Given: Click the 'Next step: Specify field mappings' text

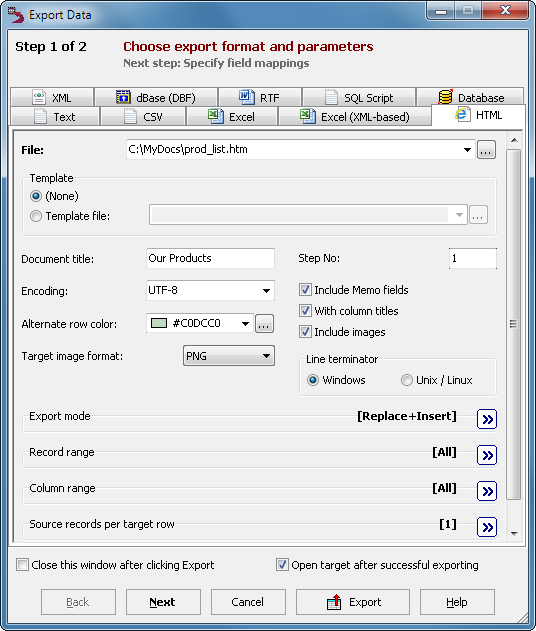Looking at the screenshot, I should pyautogui.click(x=216, y=63).
